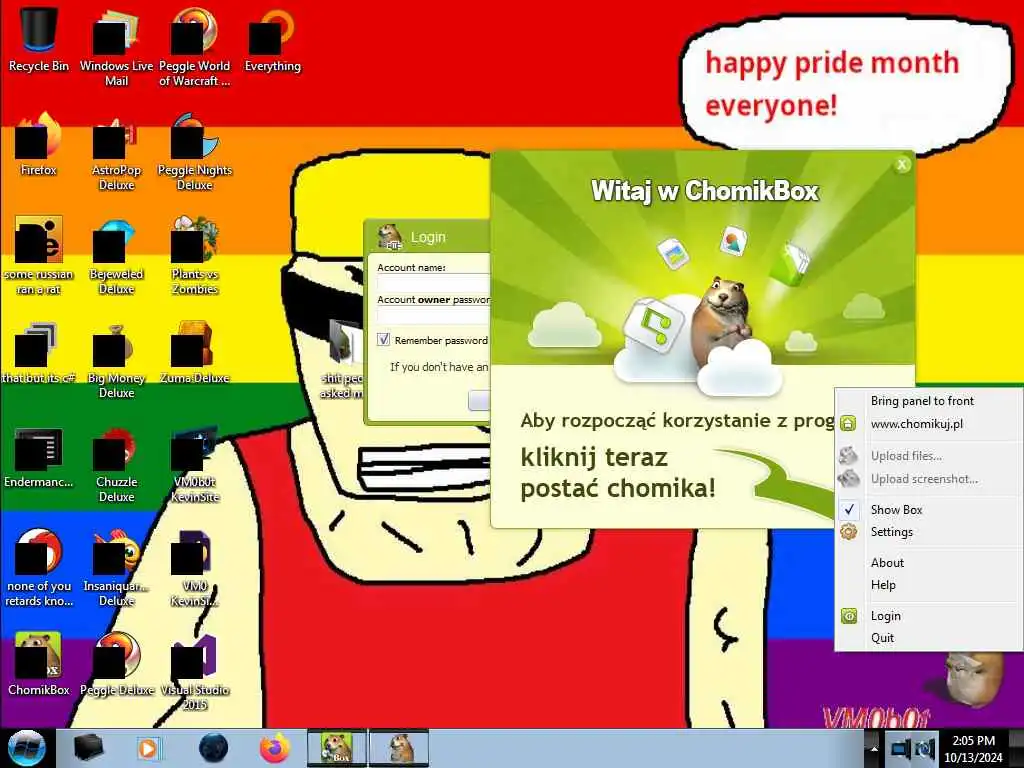Select the ChomikBox desktop icon

click(x=39, y=664)
